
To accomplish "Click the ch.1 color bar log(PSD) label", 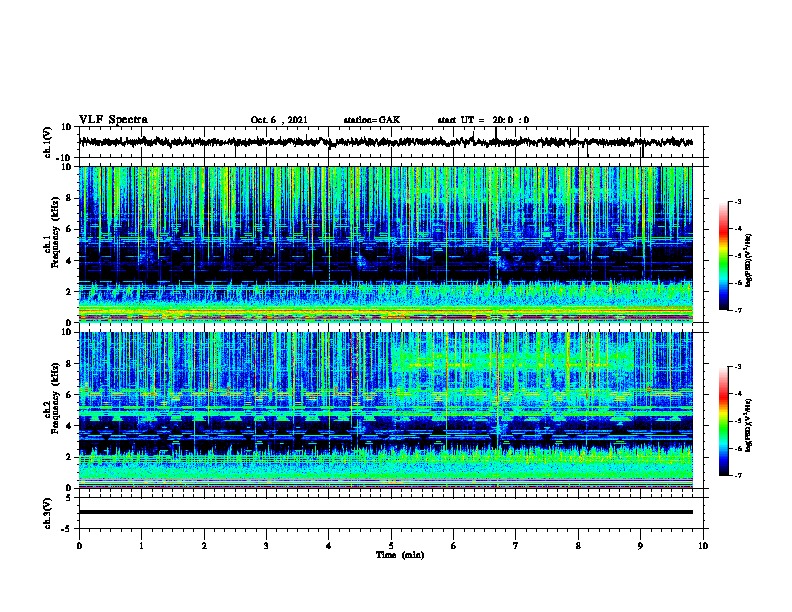I will coord(749,261).
